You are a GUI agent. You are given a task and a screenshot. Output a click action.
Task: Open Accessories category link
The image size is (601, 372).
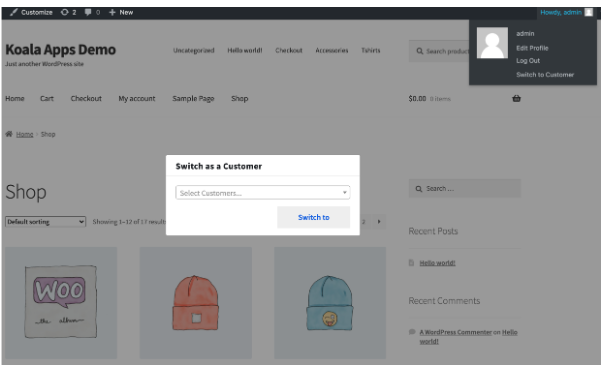click(x=332, y=50)
